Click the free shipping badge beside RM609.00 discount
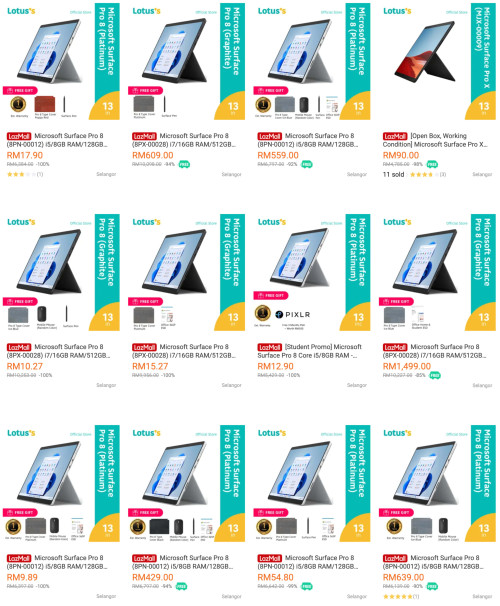 [x=184, y=164]
